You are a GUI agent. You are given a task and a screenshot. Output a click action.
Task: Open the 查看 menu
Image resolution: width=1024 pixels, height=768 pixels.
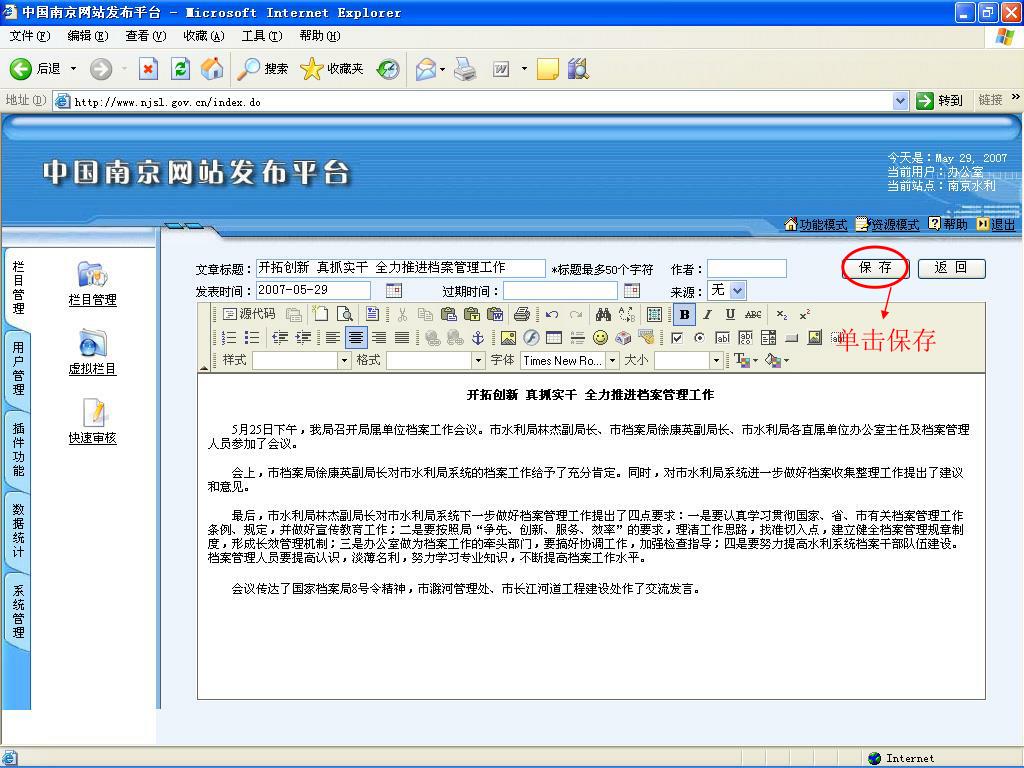146,36
